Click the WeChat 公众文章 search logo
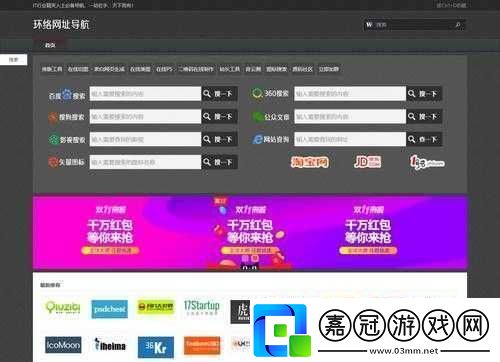Viewport: 500px width, 362px height. pos(271,117)
